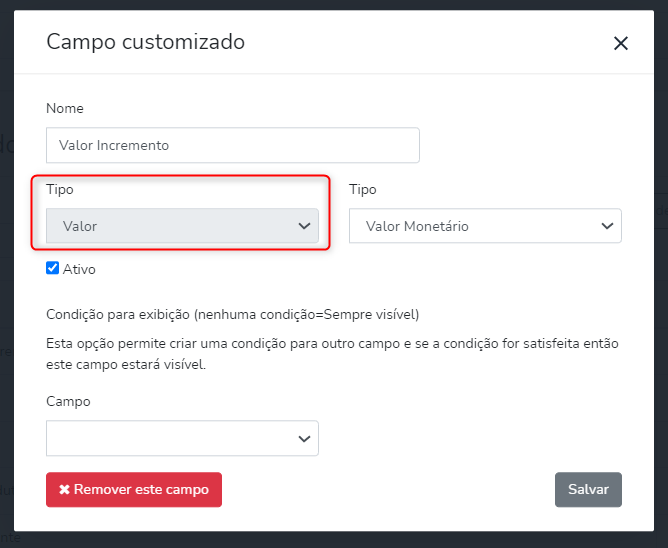
Task: Click the X icon inside Remover button
Action: [64, 490]
